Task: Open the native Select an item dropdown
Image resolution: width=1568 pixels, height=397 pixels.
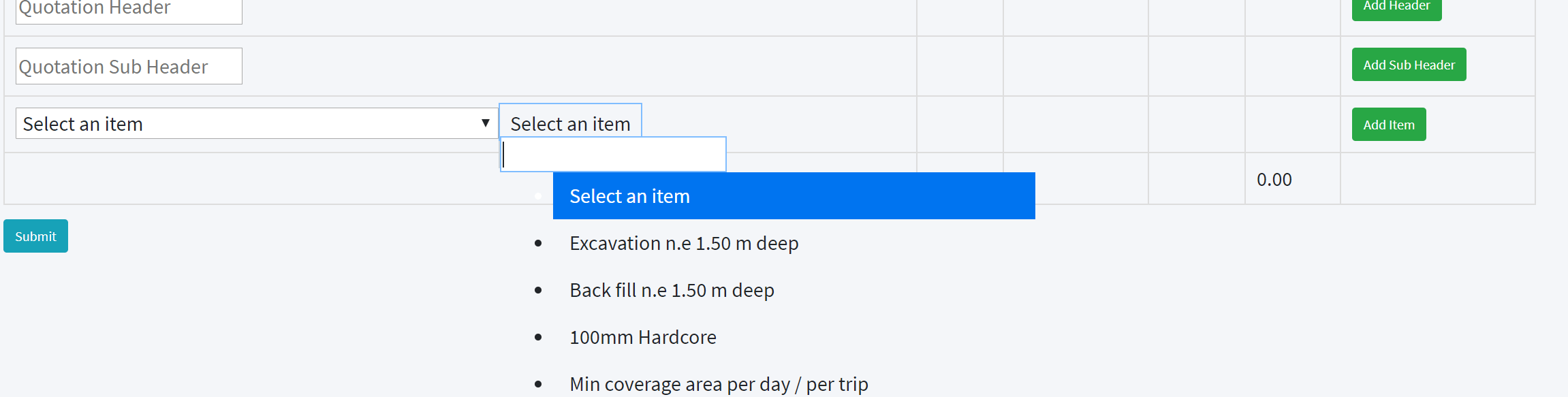Action: pyautogui.click(x=252, y=124)
